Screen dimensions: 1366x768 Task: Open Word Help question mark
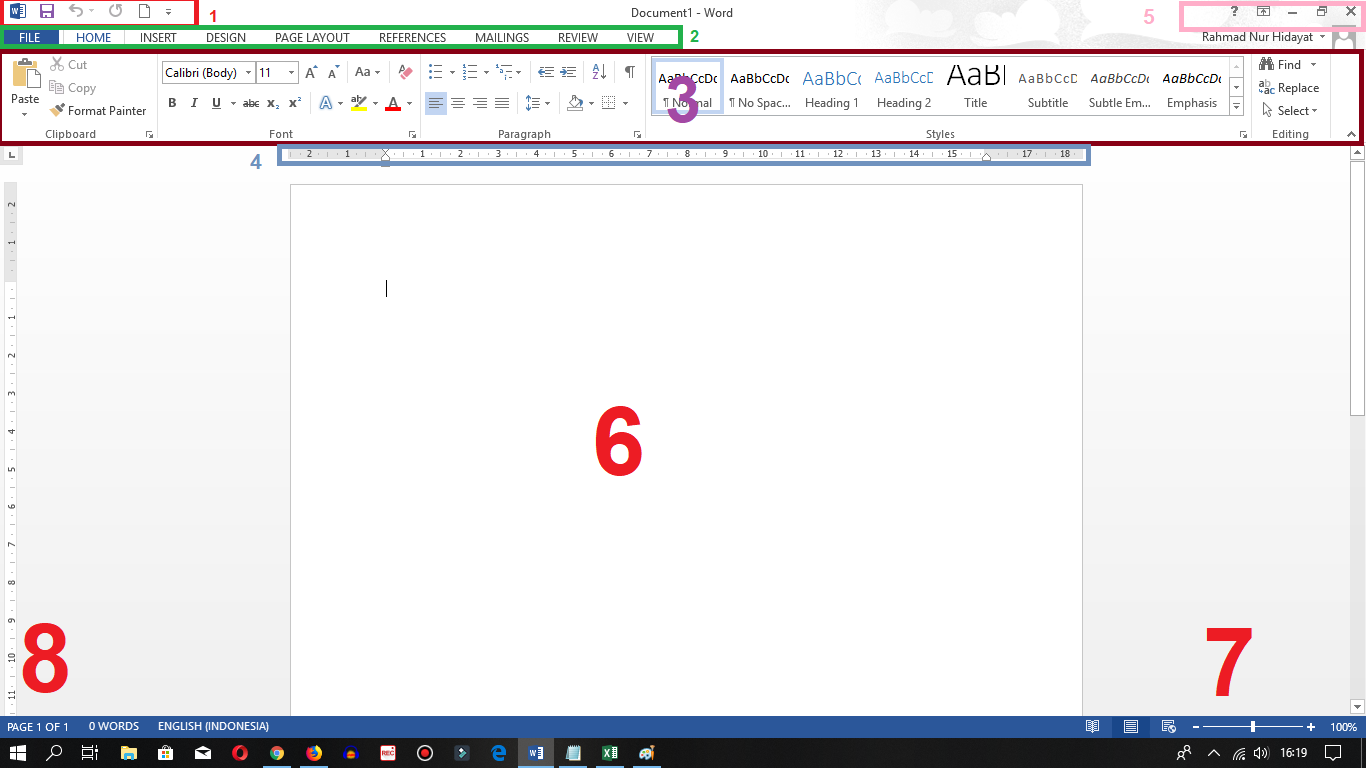coord(1235,12)
